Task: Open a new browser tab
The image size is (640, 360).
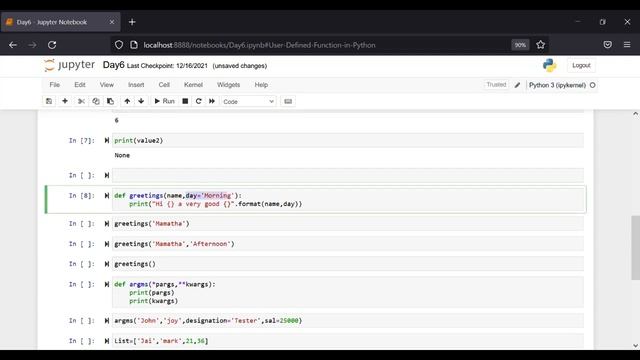Action: [x=132, y=22]
